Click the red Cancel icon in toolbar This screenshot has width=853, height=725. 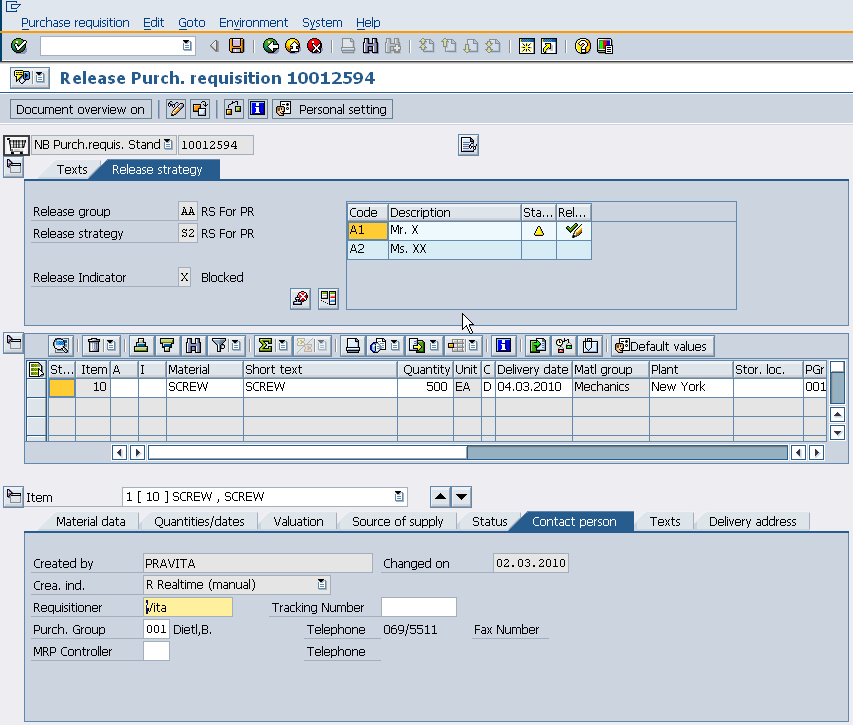tap(315, 46)
